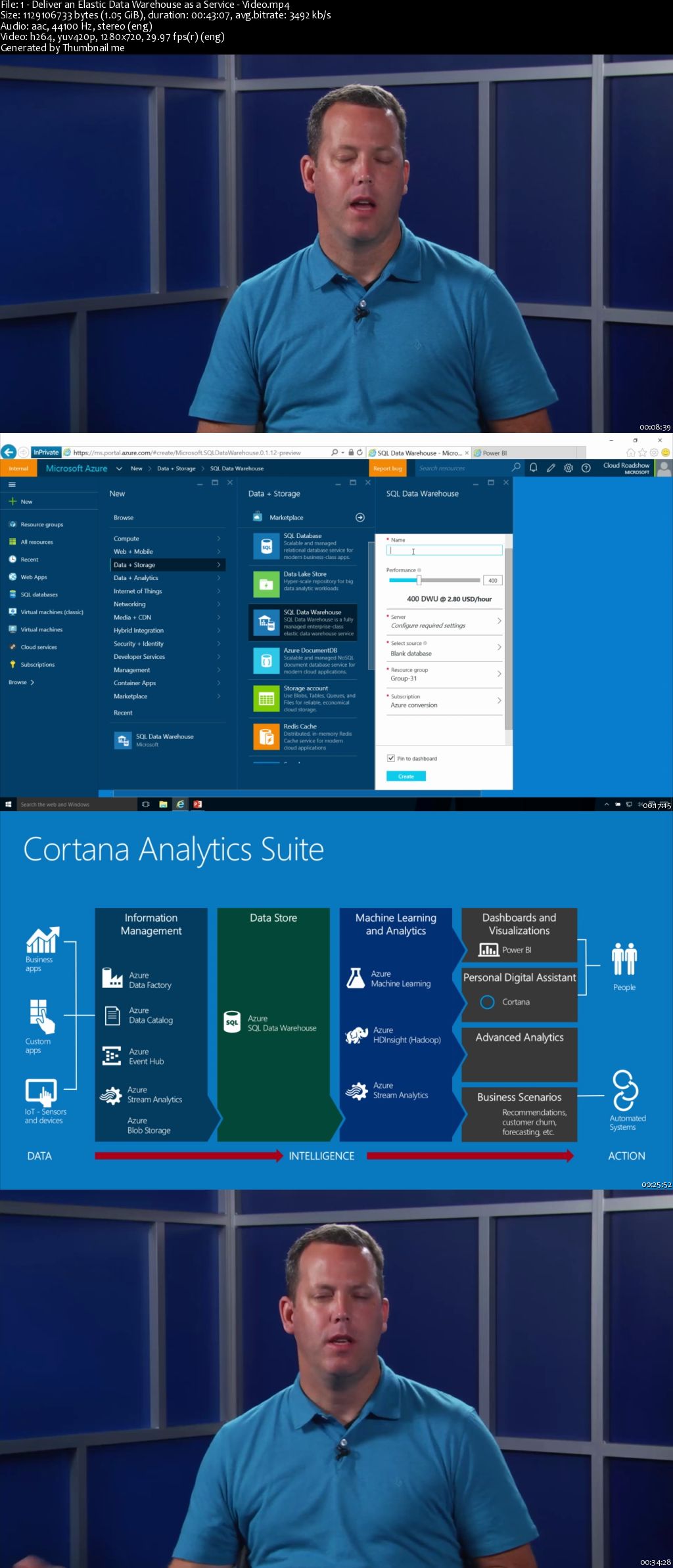Open the recent SQL Data Warehouse Microsoft item
The width and height of the screenshot is (673, 1568).
(x=155, y=740)
